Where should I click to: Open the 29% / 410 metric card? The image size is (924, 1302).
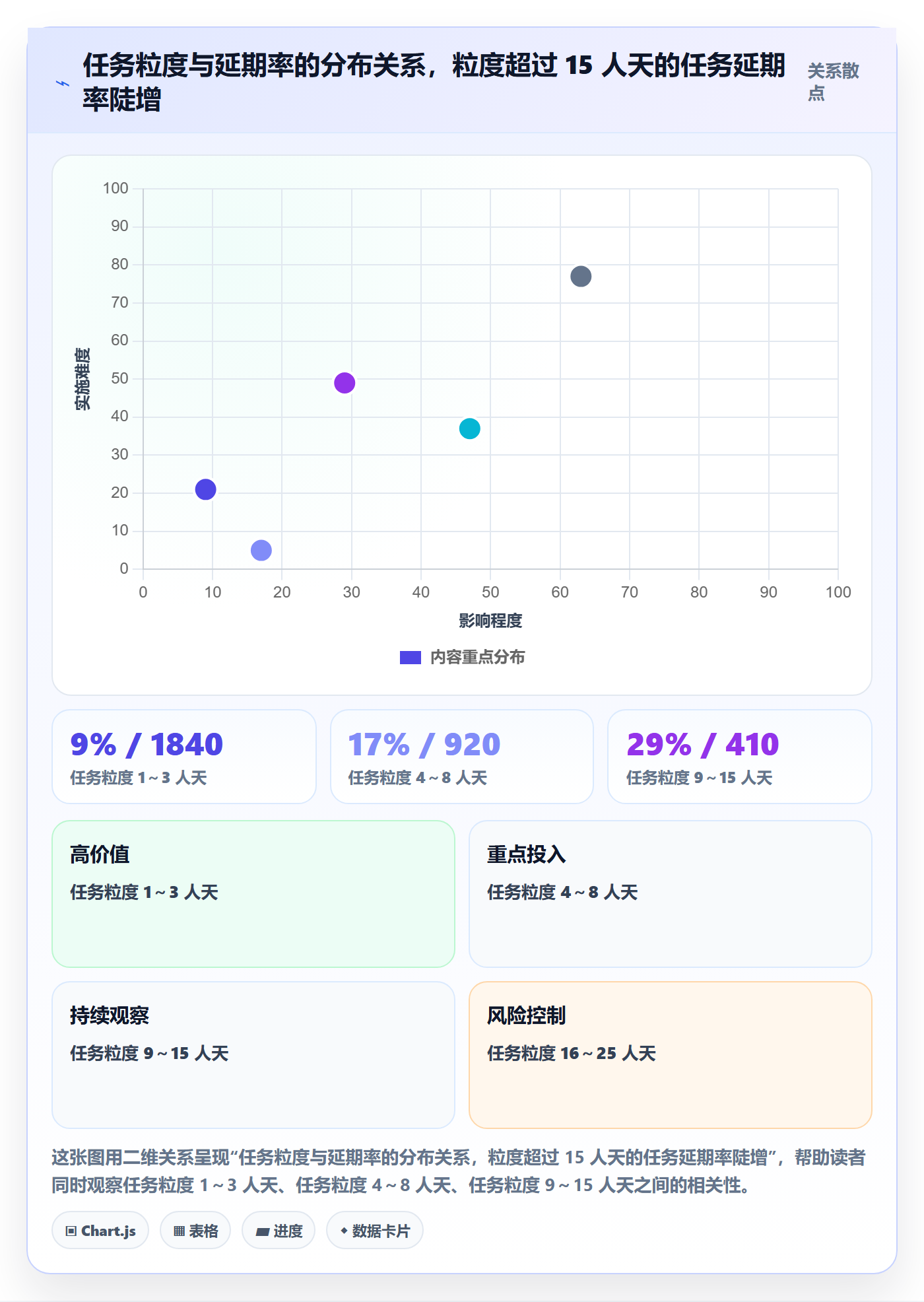[x=740, y=757]
